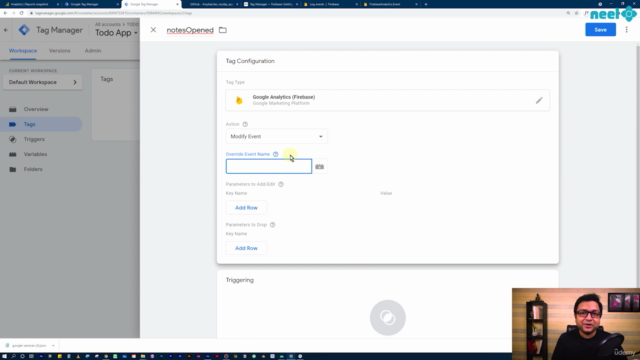Open the three-dot more options menu
The width and height of the screenshot is (640, 360).
[627, 30]
